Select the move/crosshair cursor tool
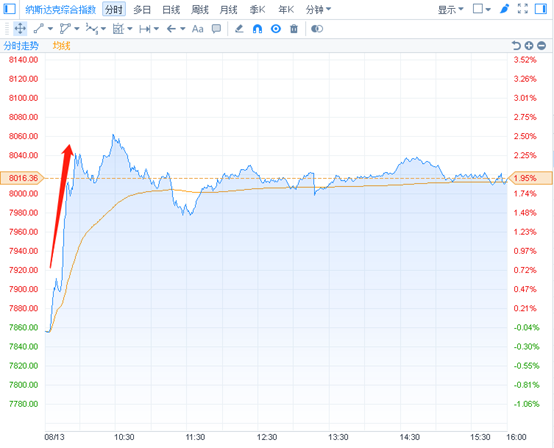The width and height of the screenshot is (554, 448). click(x=20, y=29)
